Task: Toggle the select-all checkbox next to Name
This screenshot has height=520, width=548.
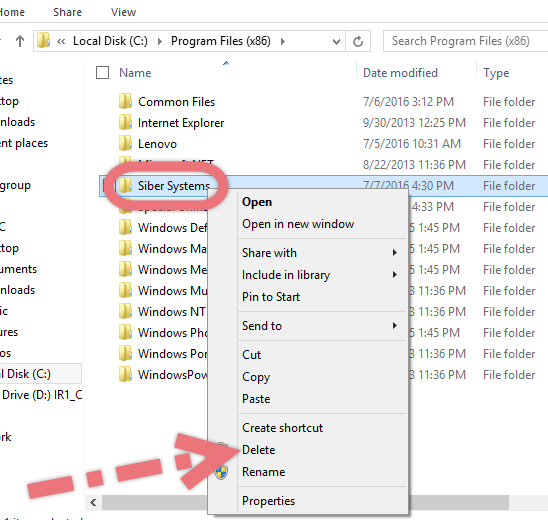Action: 102,73
